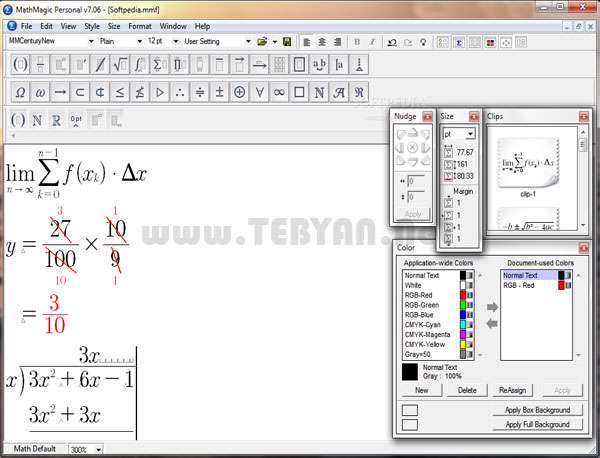The height and width of the screenshot is (458, 600).
Task: Toggle italic formatting
Action: [372, 42]
